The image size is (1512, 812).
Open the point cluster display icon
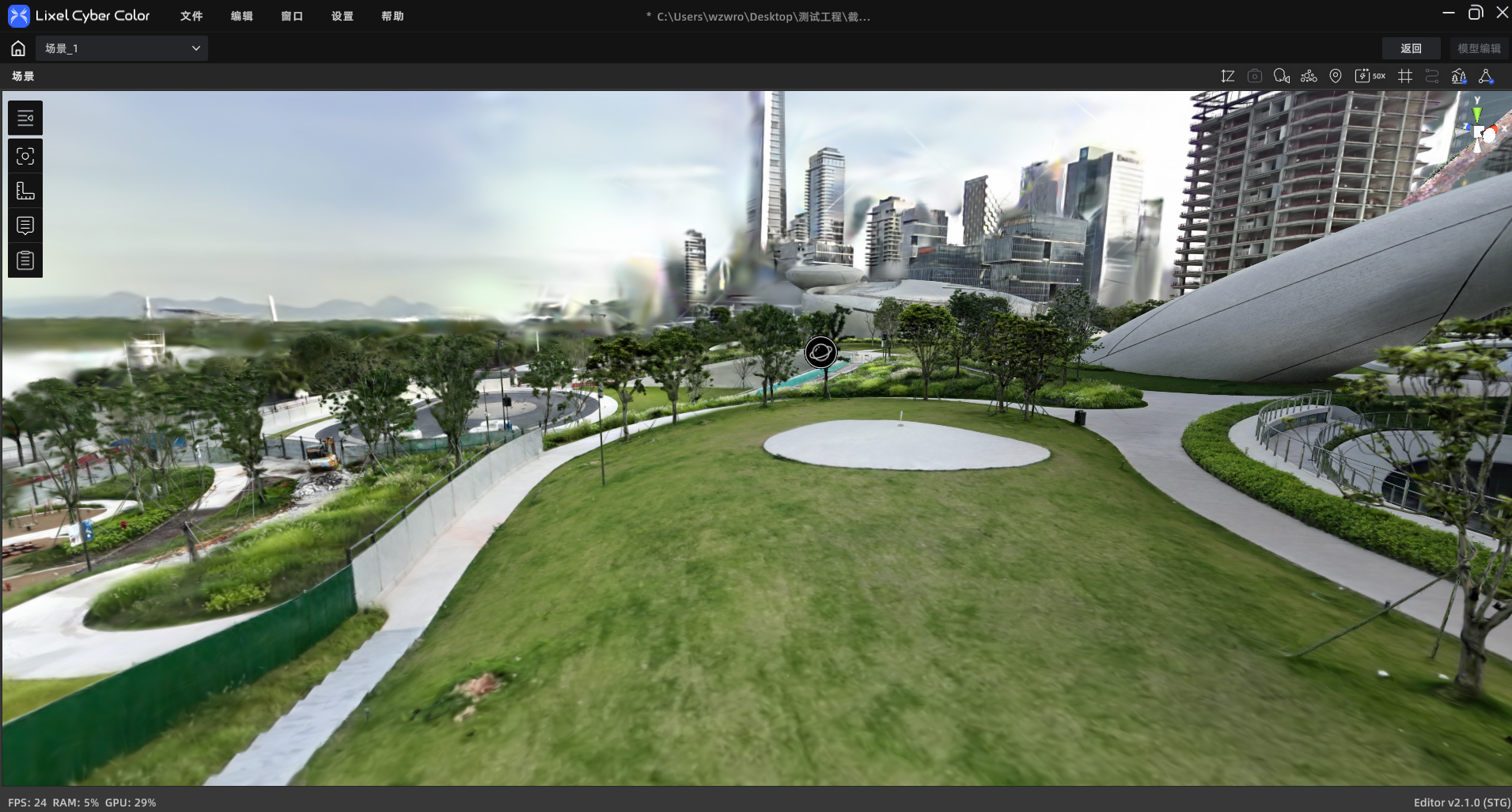click(x=1309, y=76)
